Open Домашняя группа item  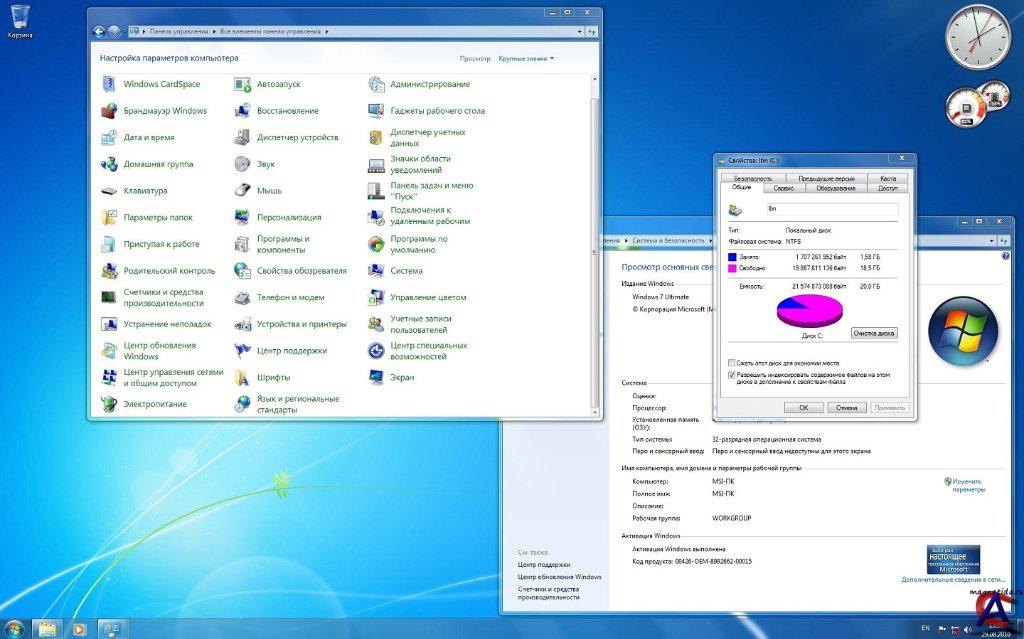point(147,165)
